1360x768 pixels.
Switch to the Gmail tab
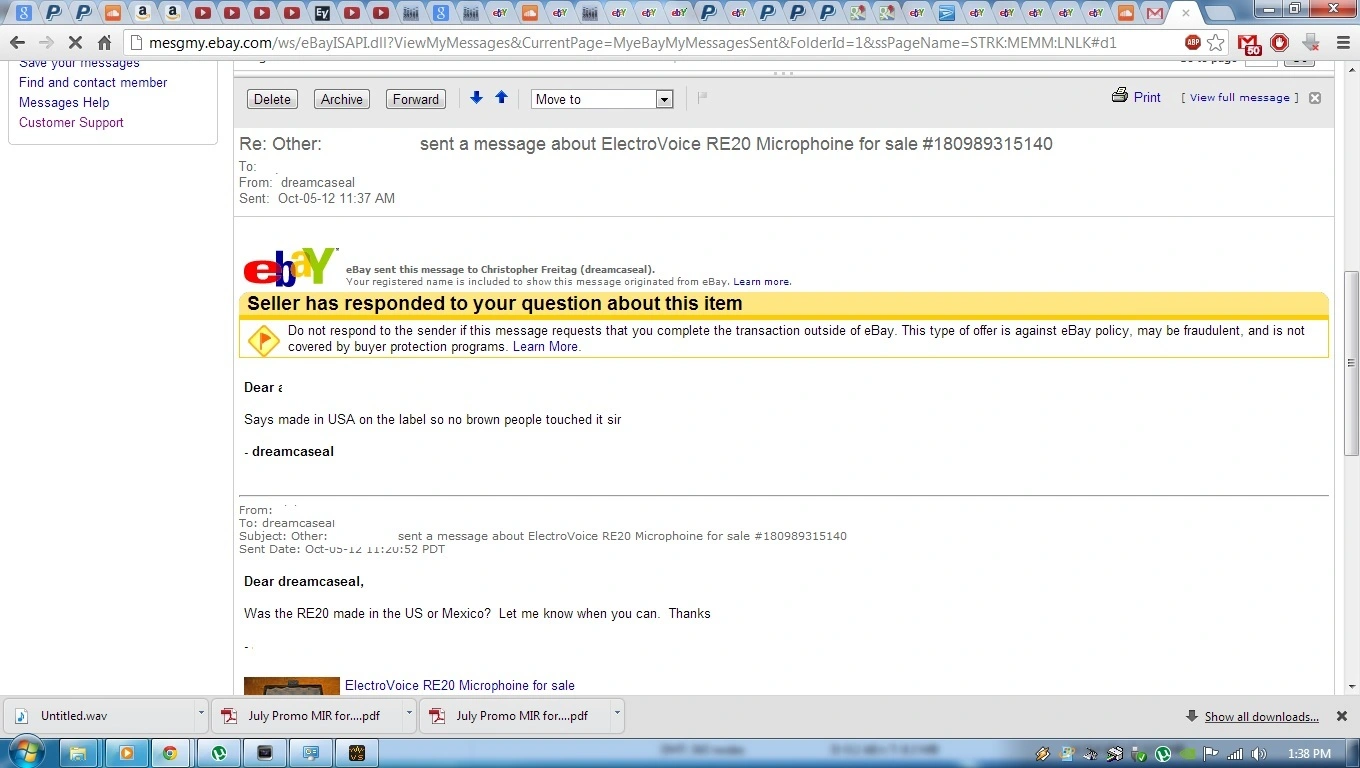point(1156,13)
